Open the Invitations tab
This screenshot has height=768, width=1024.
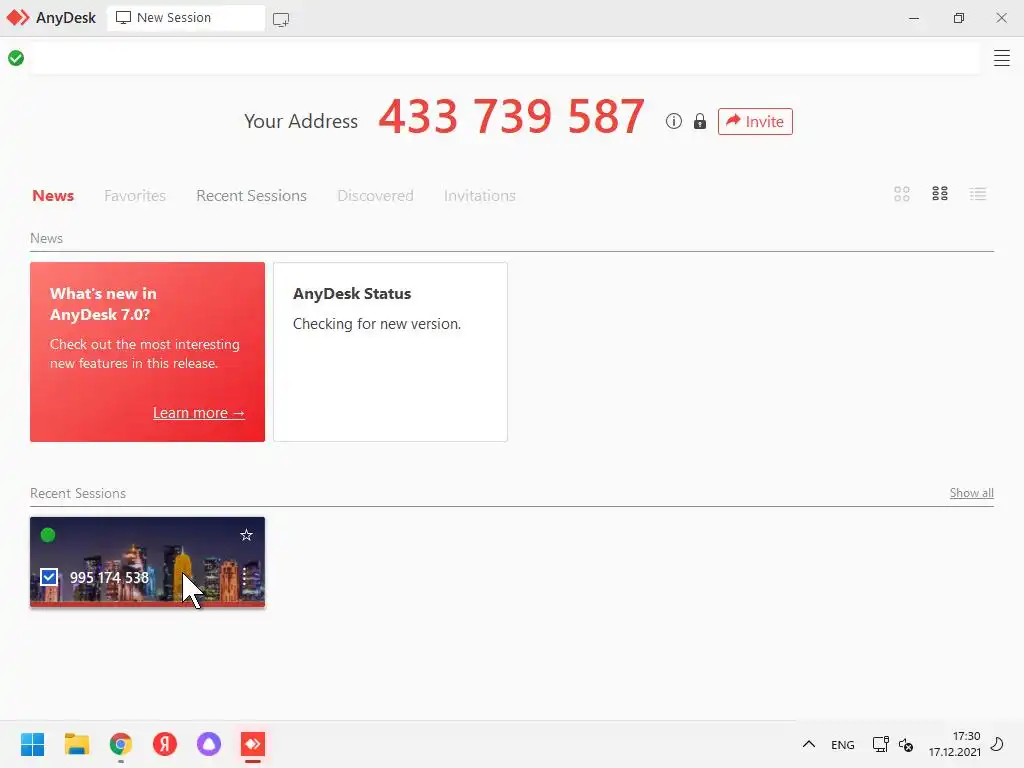479,195
